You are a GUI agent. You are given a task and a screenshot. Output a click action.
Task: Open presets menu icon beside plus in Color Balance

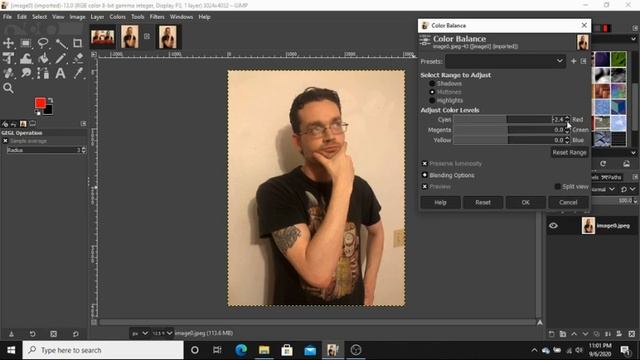click(x=584, y=61)
